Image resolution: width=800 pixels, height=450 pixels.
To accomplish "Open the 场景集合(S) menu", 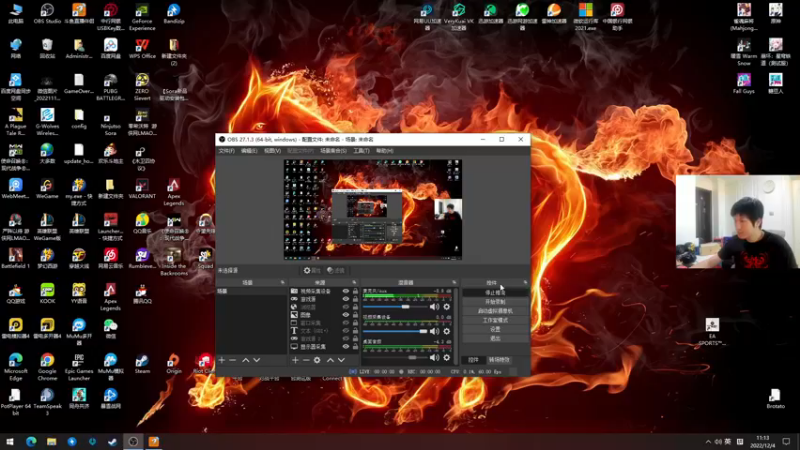I will point(333,151).
